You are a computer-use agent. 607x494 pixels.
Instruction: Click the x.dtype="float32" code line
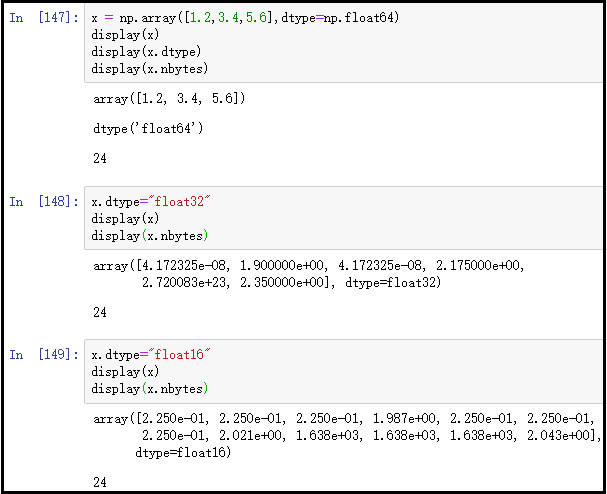151,202
